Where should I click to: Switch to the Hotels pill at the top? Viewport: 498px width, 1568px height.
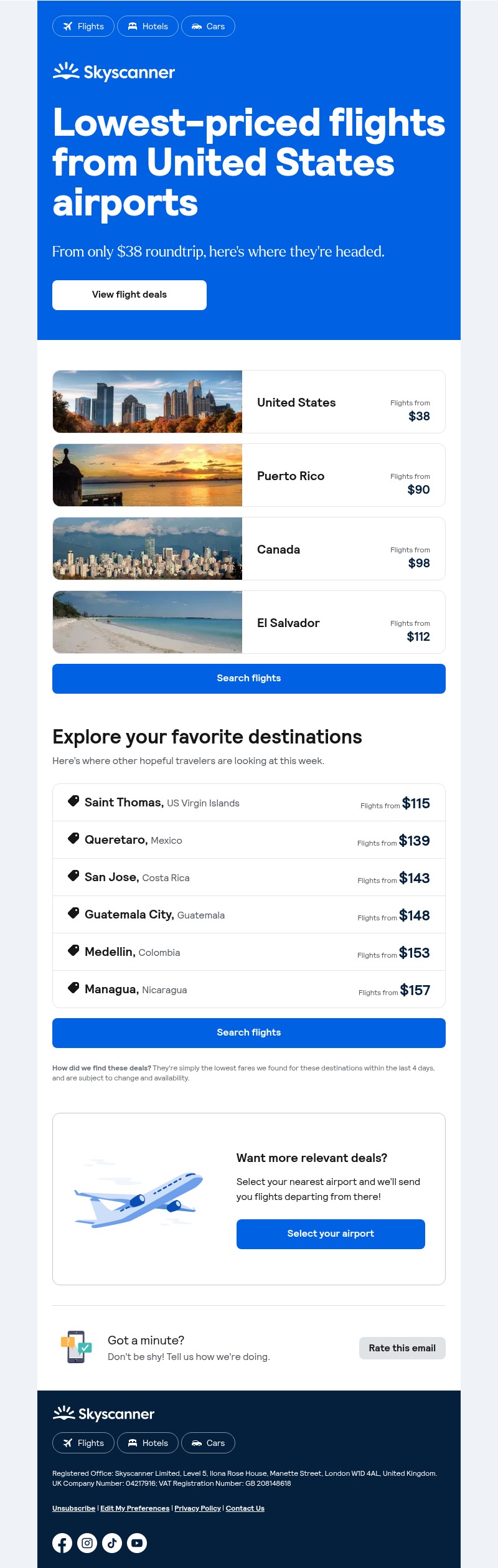(148, 26)
